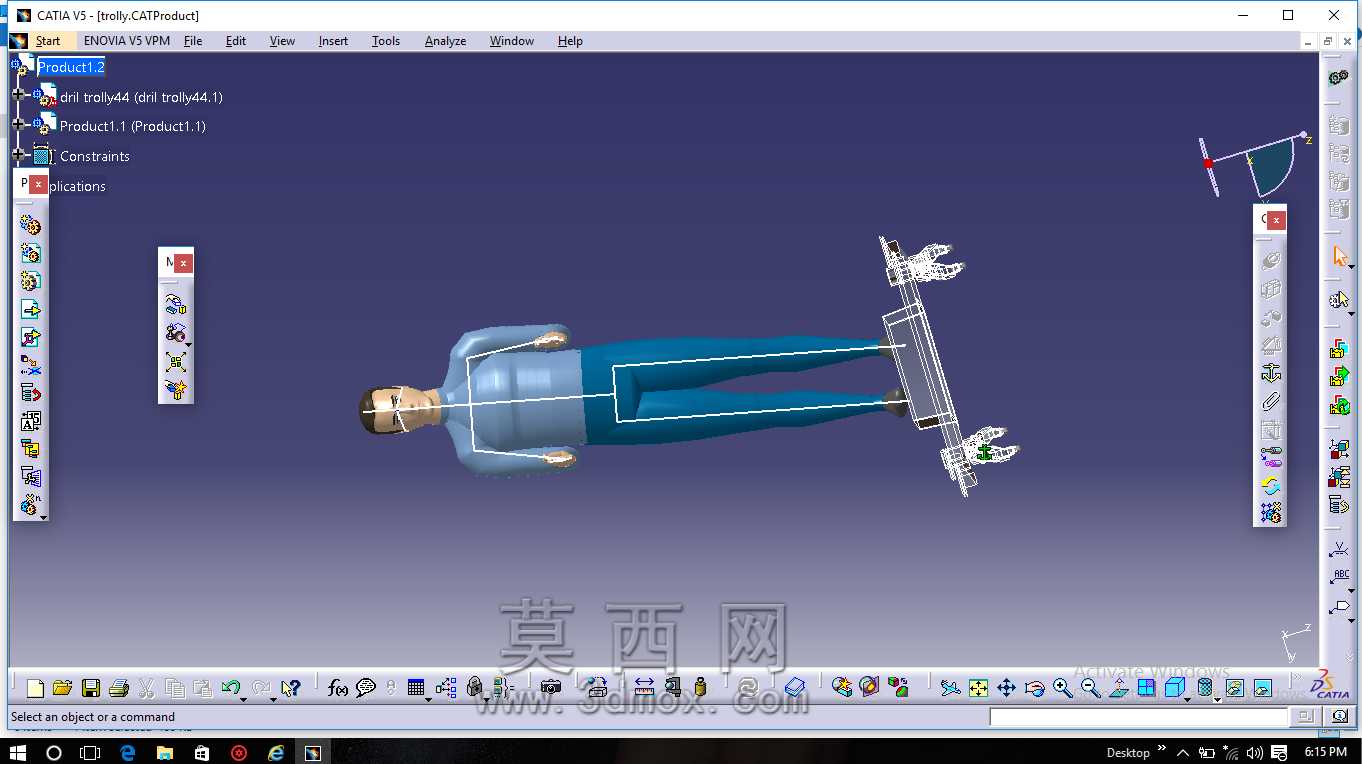Viewport: 1362px width, 764px height.
Task: Print using the printer icon
Action: (119, 688)
